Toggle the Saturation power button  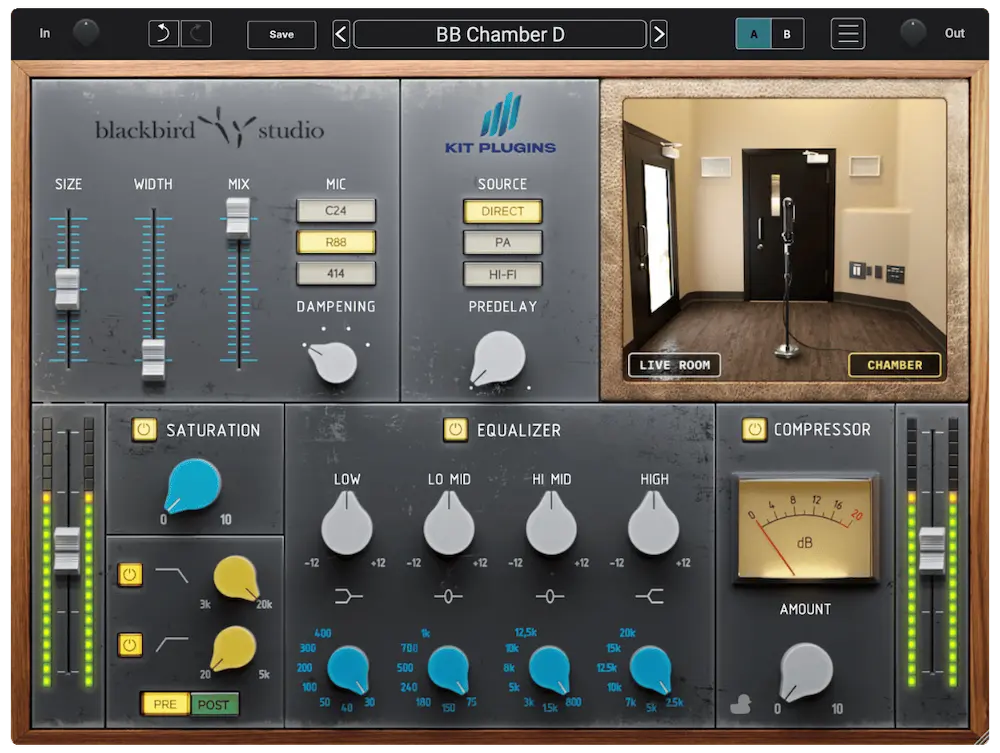point(143,430)
